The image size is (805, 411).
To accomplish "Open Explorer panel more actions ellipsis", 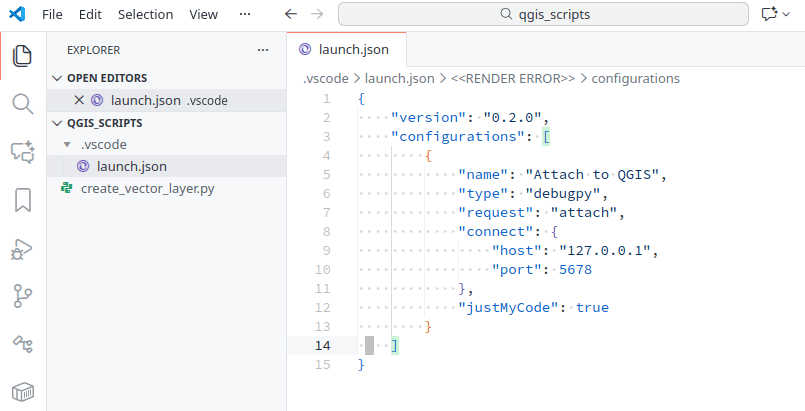I will (x=263, y=49).
